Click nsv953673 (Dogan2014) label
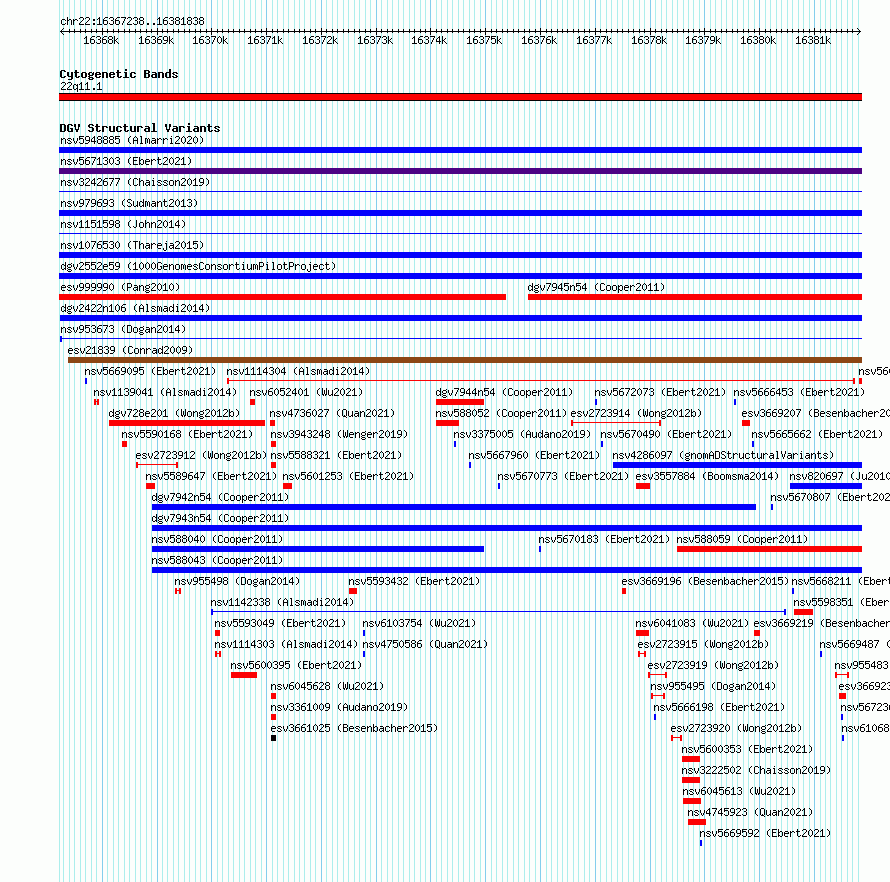The height and width of the screenshot is (882, 890). point(123,329)
